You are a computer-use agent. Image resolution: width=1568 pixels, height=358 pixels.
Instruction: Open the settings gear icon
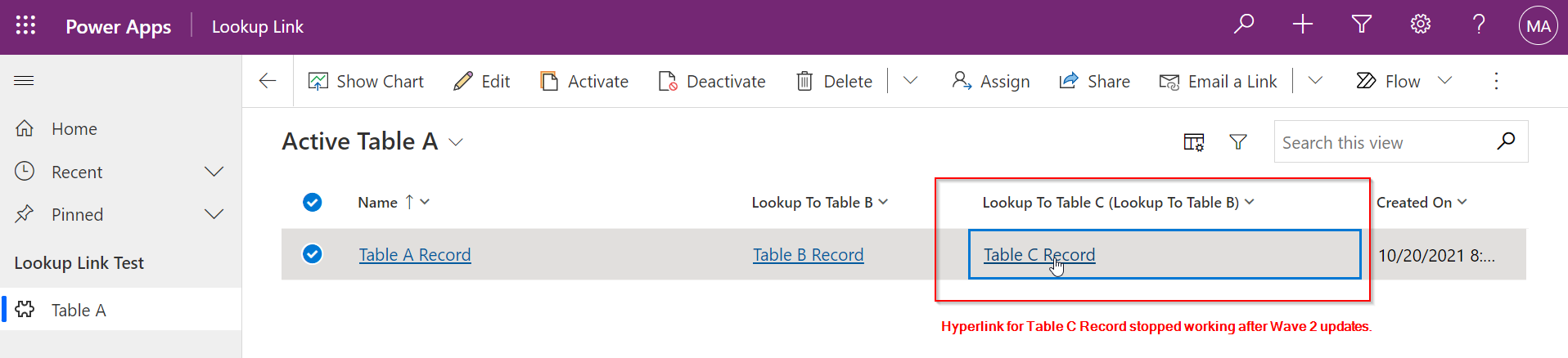(x=1420, y=25)
